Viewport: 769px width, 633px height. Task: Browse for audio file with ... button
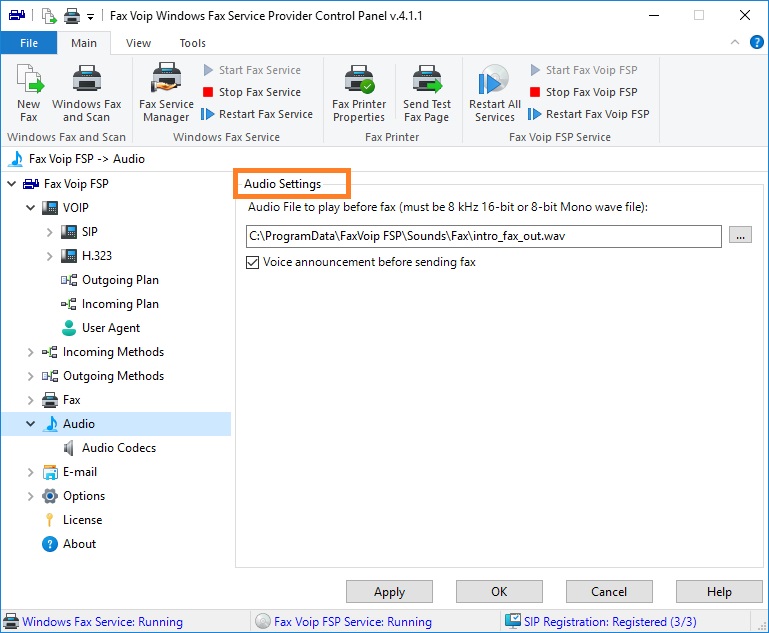point(740,235)
